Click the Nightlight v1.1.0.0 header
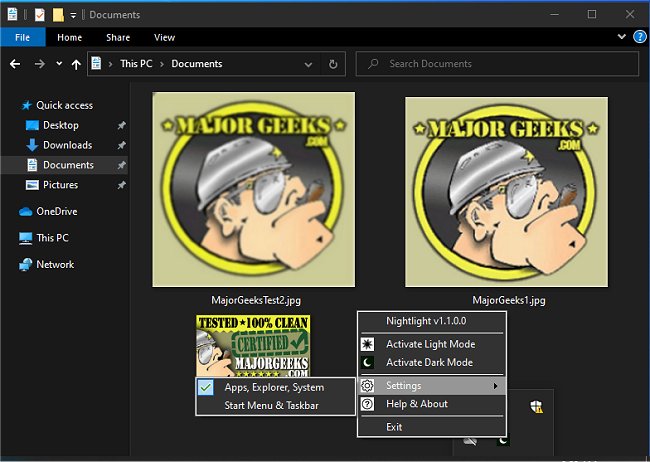The image size is (650, 462). pos(426,321)
